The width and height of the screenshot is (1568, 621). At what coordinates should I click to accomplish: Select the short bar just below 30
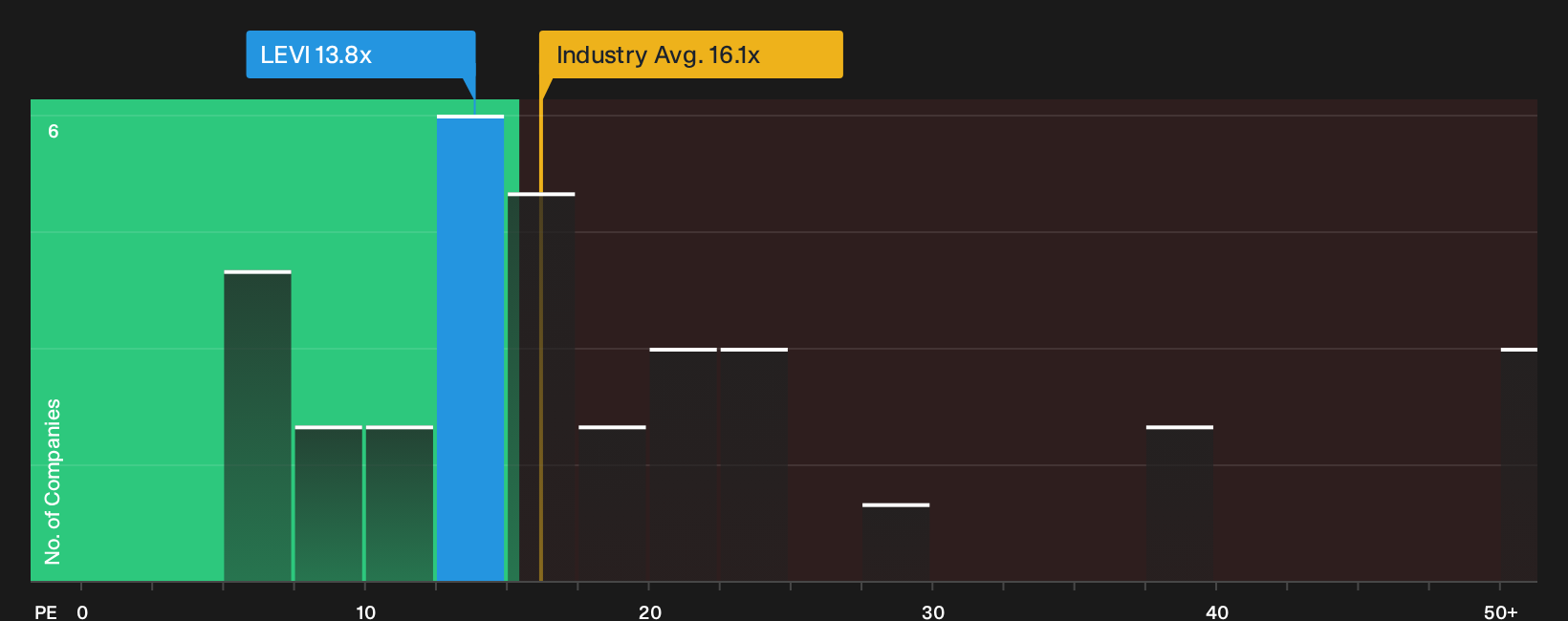coord(896,542)
